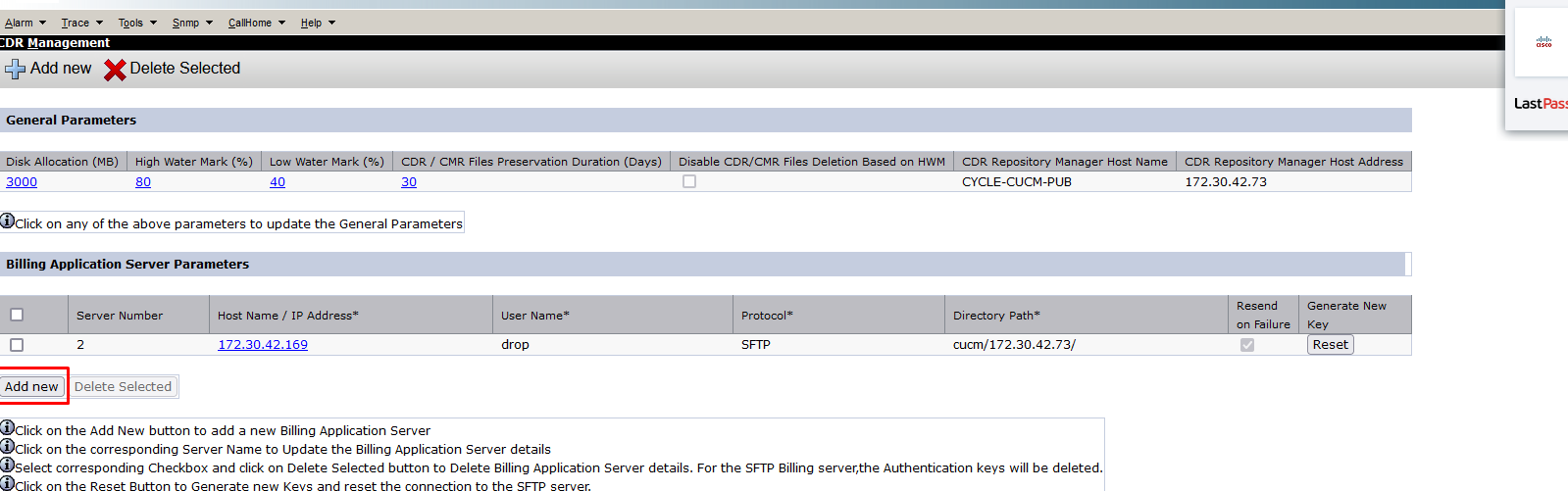Open the CallHome menu
This screenshot has width=1568, height=491.
point(256,23)
